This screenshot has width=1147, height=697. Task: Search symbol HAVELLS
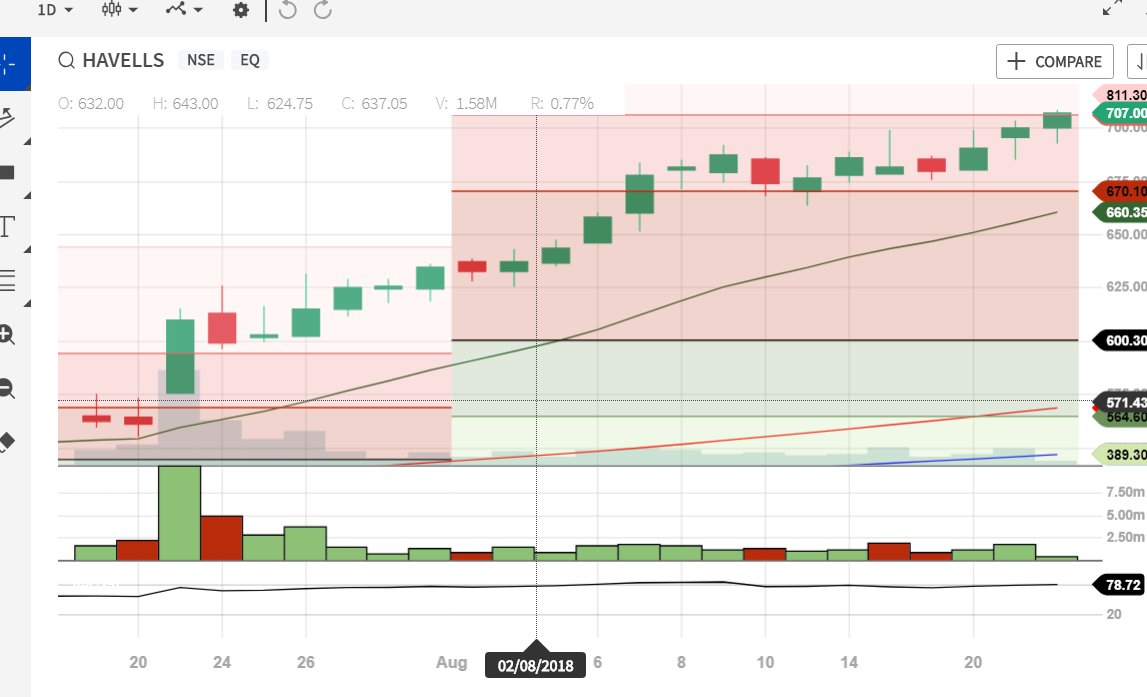tap(123, 60)
